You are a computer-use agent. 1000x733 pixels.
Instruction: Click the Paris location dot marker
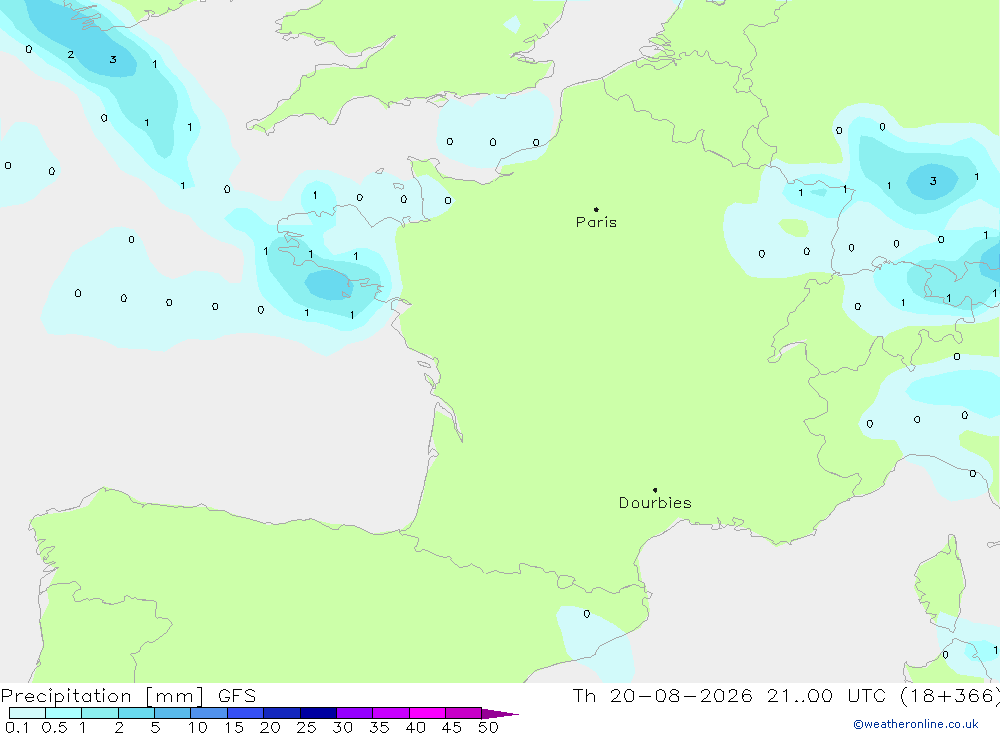596,209
